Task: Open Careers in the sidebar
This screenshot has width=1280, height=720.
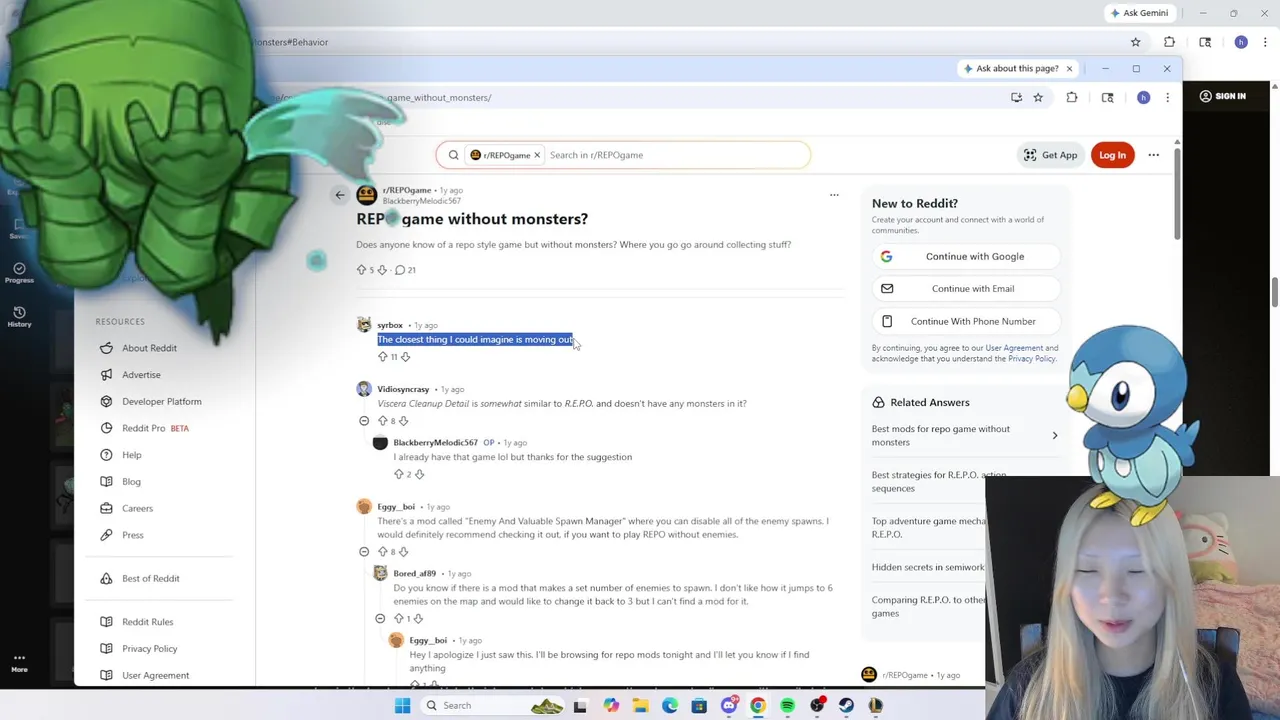Action: pos(137,508)
